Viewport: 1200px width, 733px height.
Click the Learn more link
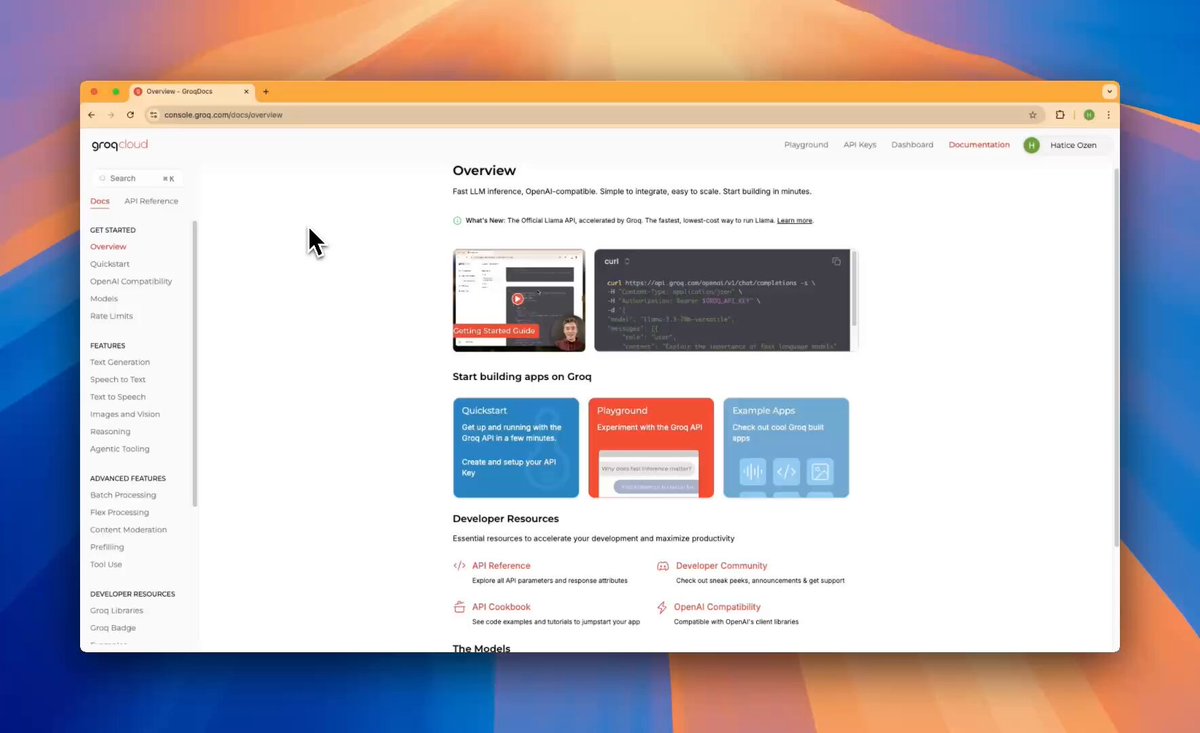(x=794, y=220)
